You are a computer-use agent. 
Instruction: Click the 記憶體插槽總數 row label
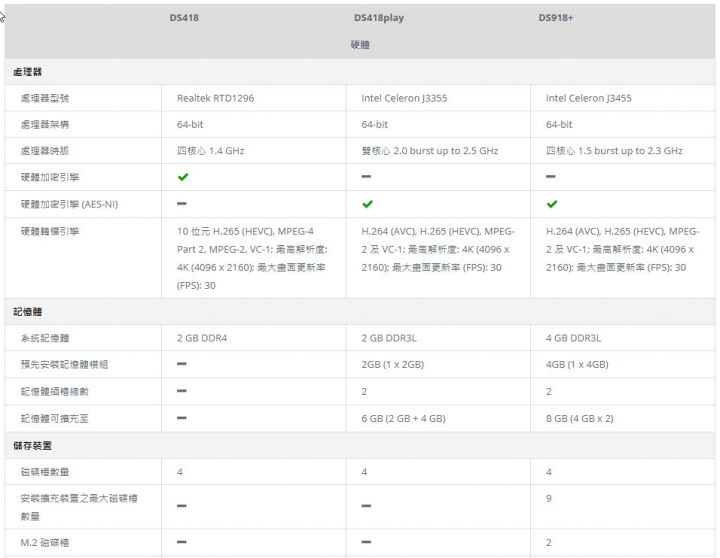click(55, 391)
